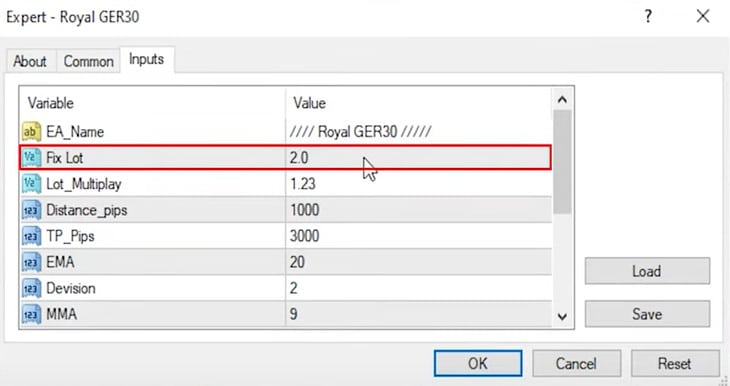Click the scrollbar down arrow
This screenshot has width=730, height=386.
point(562,317)
